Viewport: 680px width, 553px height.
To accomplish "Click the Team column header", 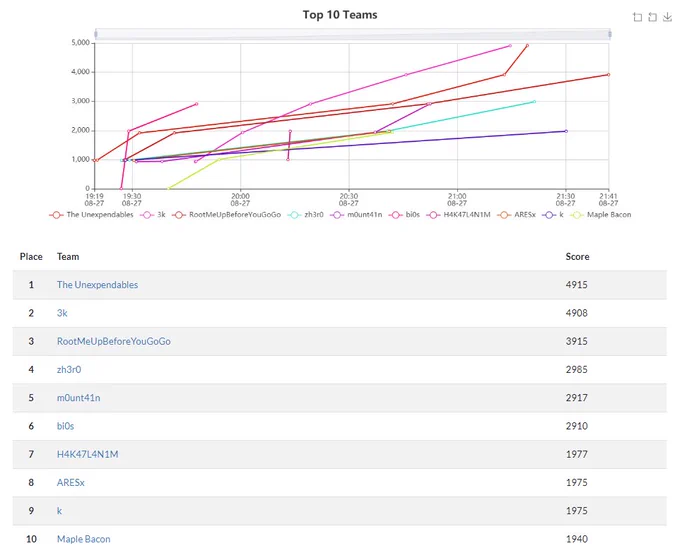I will (68, 257).
